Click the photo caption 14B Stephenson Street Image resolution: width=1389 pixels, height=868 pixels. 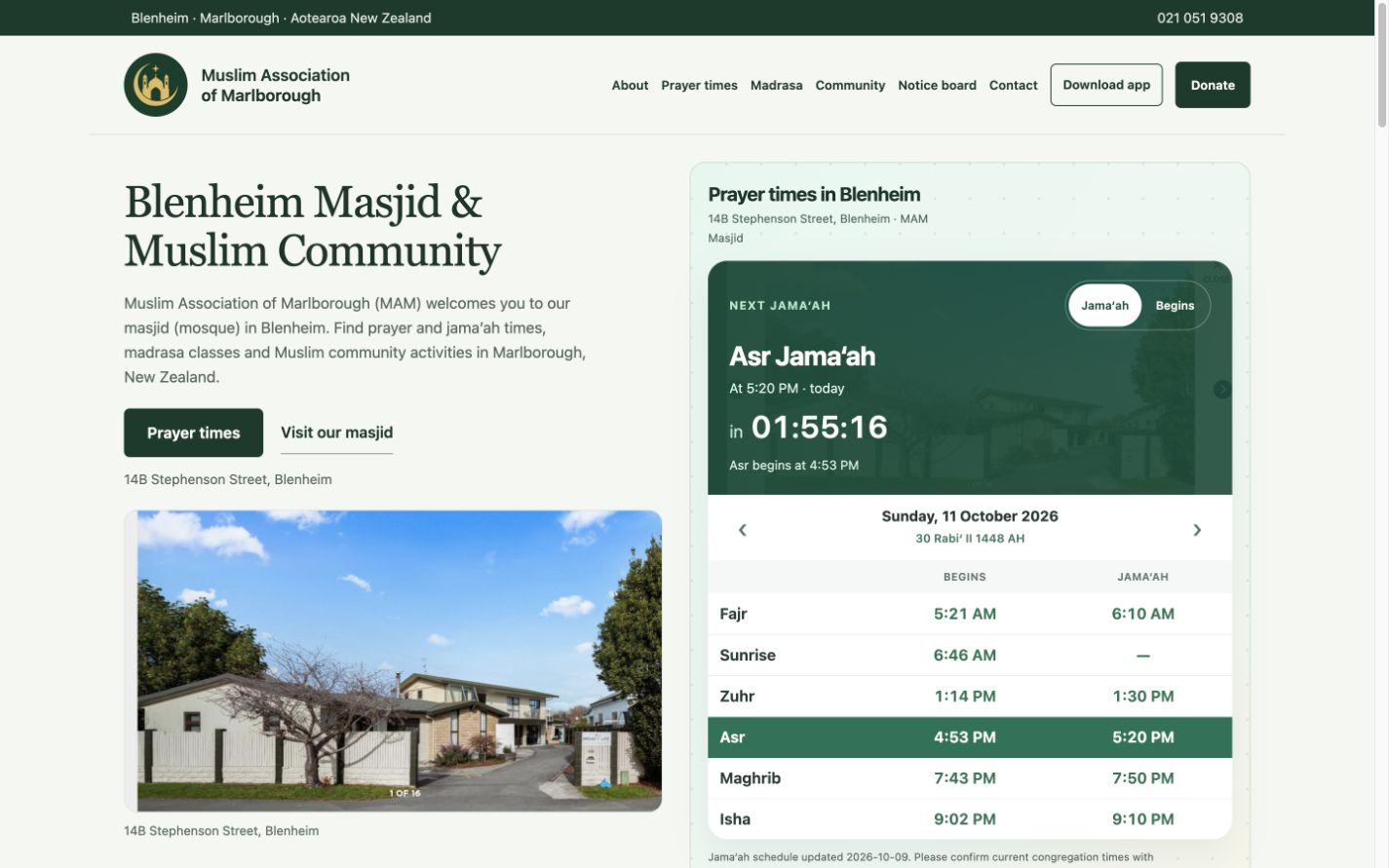point(221,831)
